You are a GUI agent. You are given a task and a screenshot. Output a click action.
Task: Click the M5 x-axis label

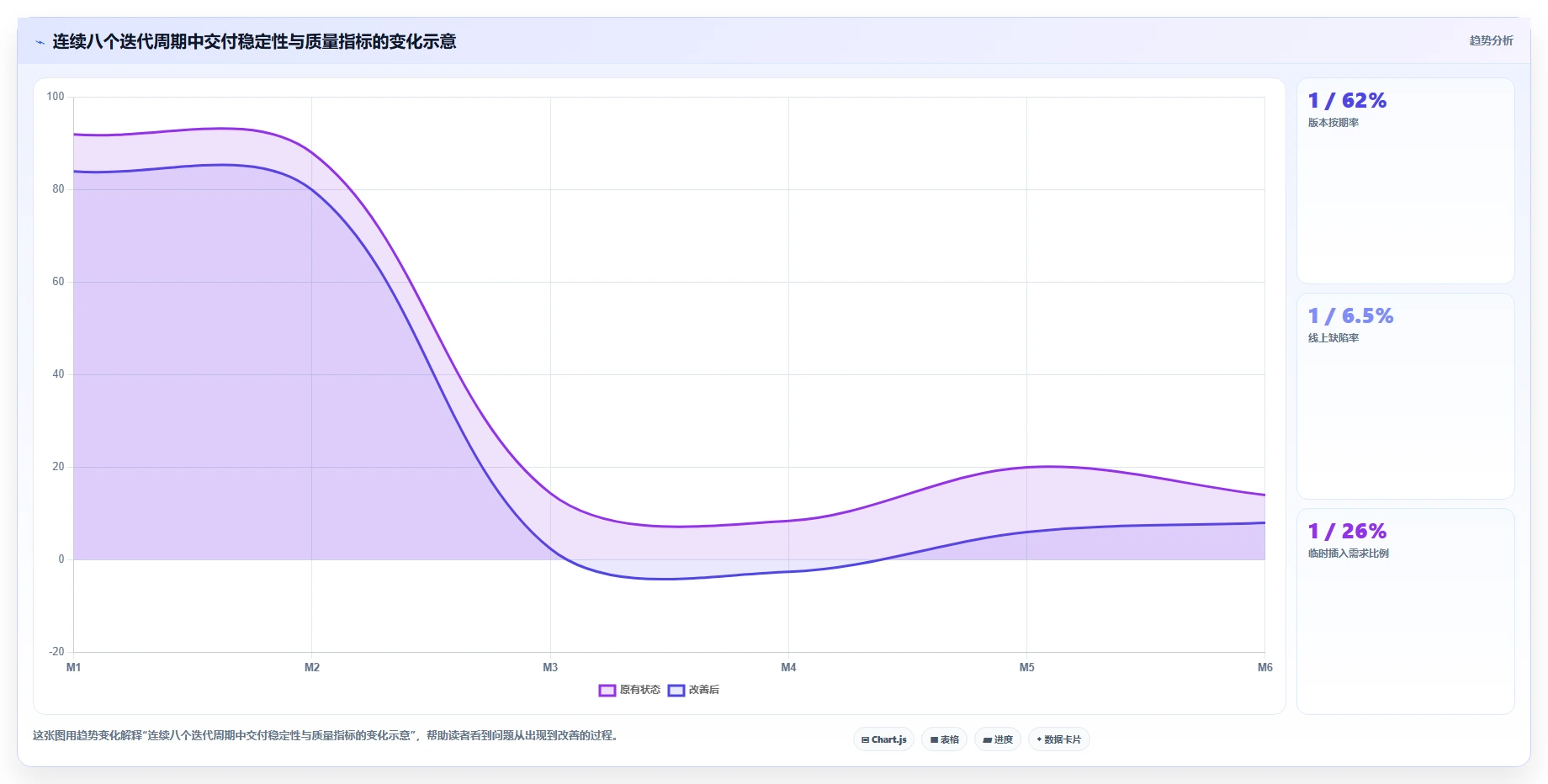coord(1027,667)
